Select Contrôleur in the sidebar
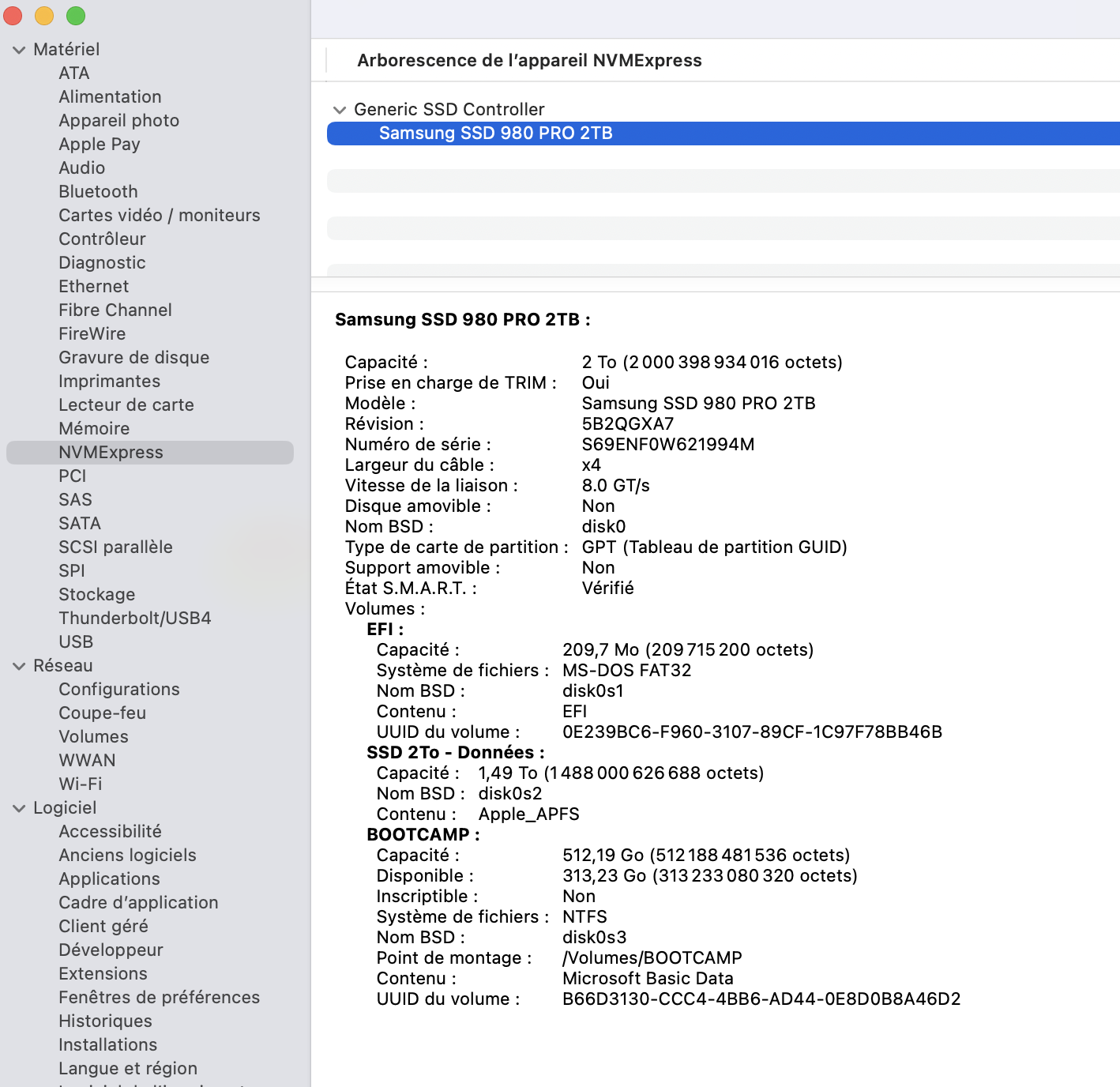The width and height of the screenshot is (1120, 1087). 102,239
